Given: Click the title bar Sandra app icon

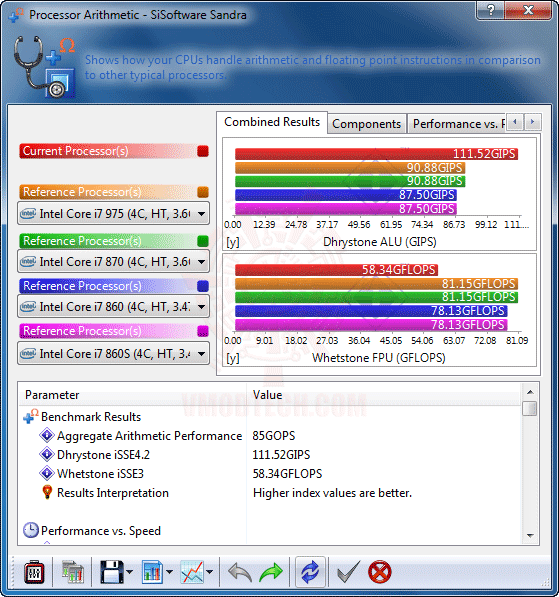Looking at the screenshot, I should coord(16,15).
